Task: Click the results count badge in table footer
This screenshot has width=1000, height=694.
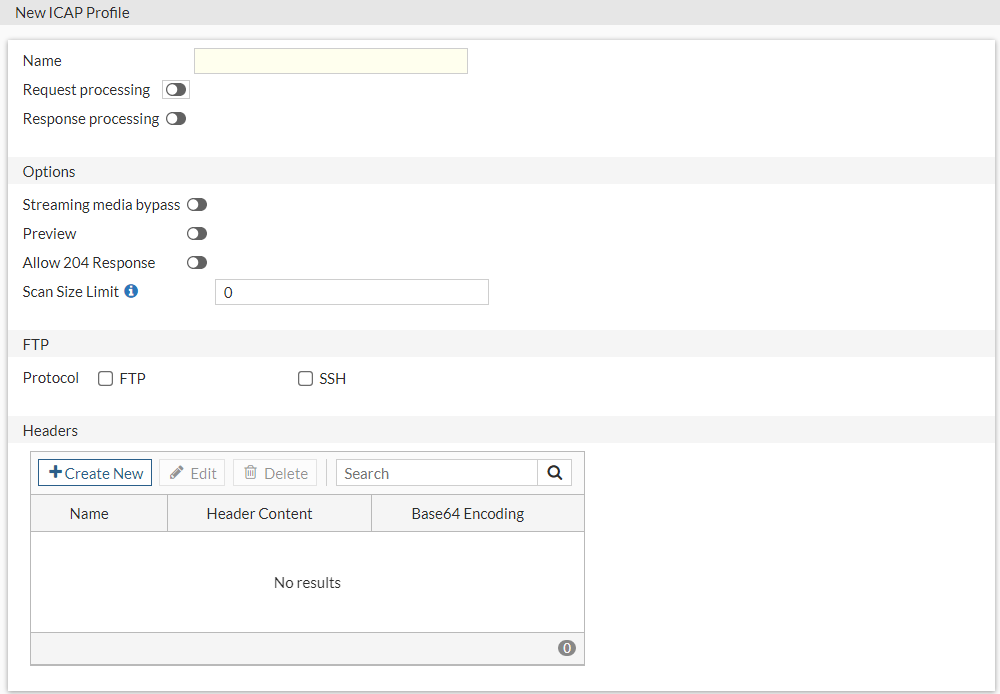Action: point(567,648)
